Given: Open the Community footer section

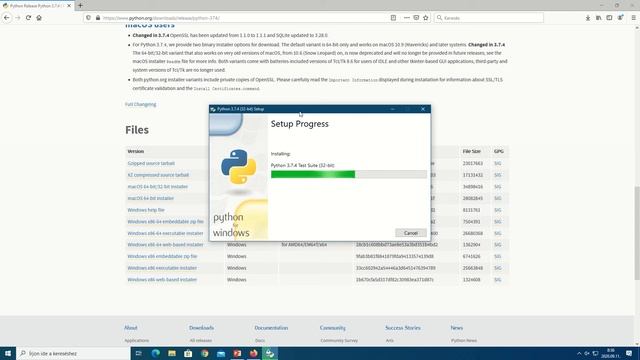Looking at the screenshot, I should (x=333, y=328).
